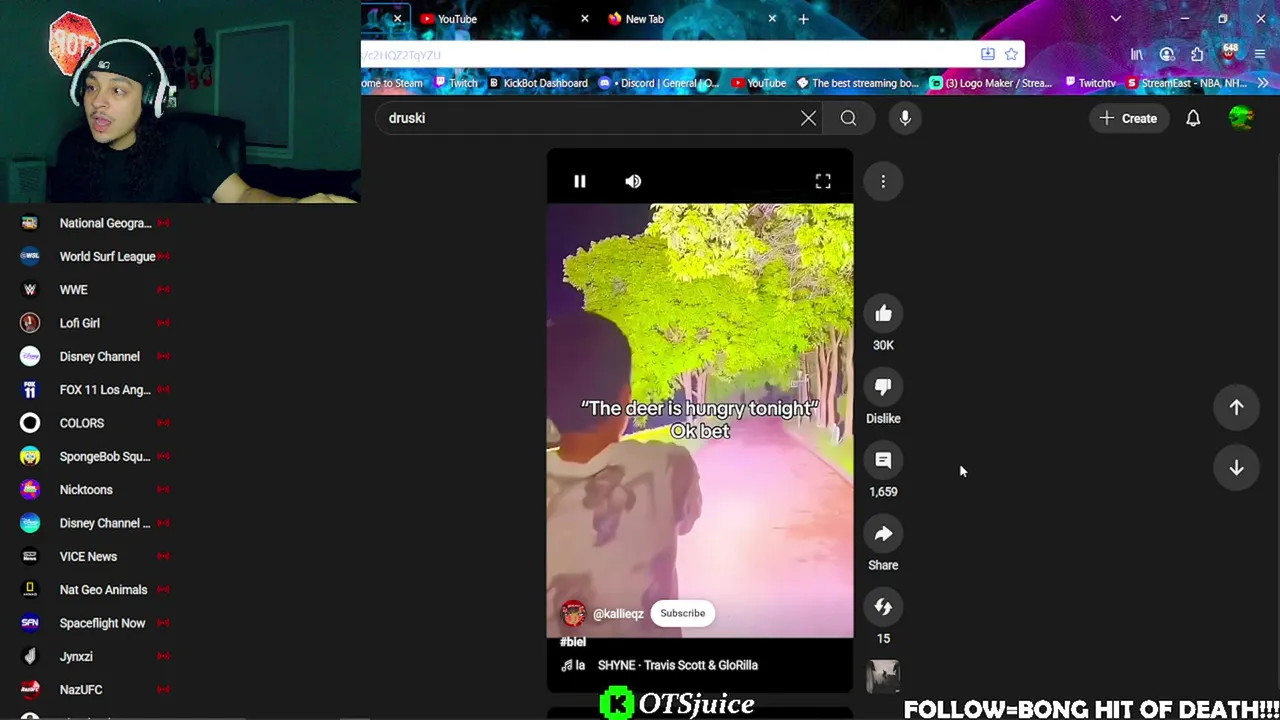
Task: Open the Logo Maker bookmark
Action: (x=991, y=83)
